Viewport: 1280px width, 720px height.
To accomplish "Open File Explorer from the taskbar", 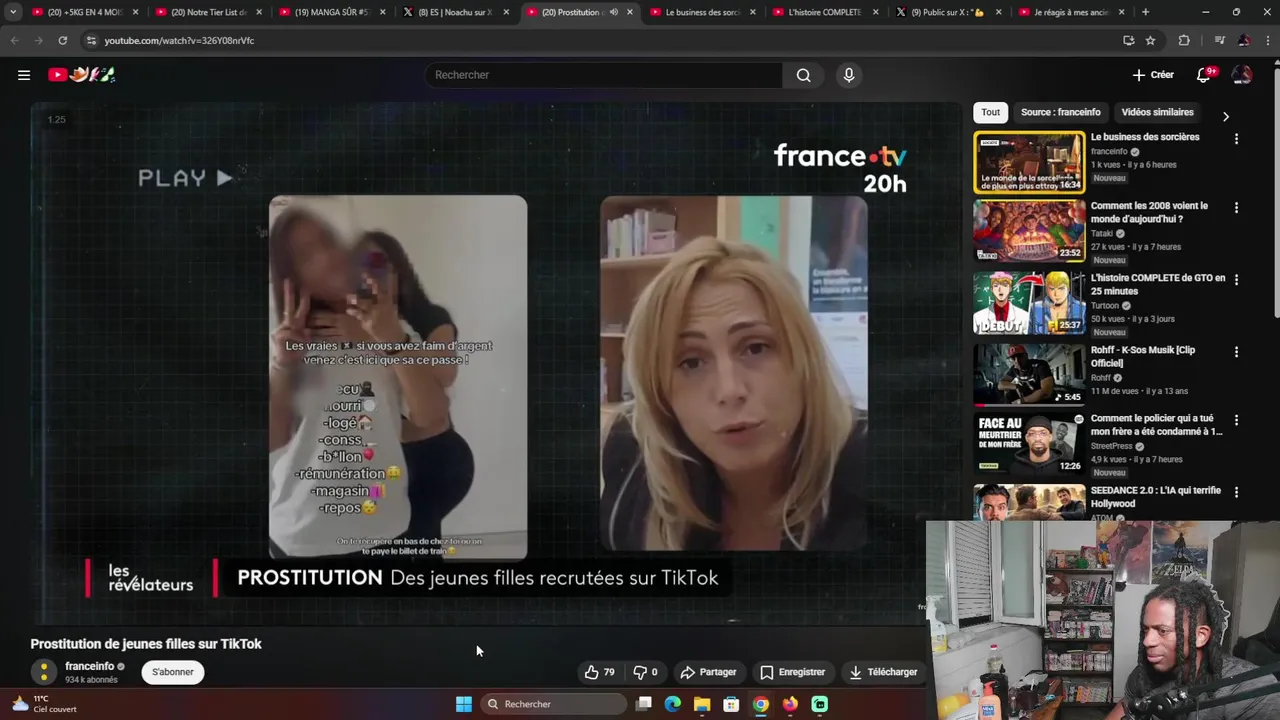I will 702,704.
